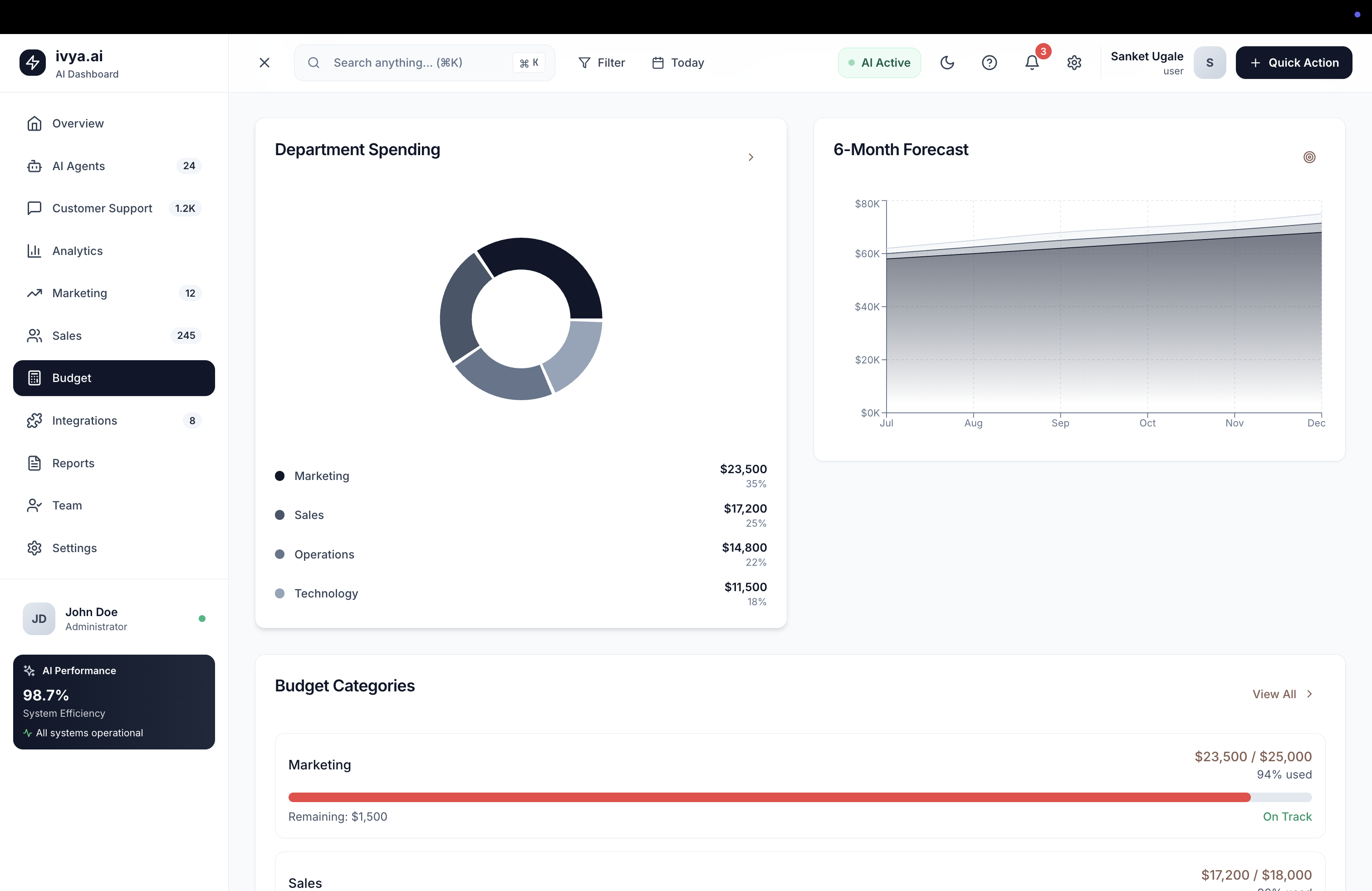The height and width of the screenshot is (891, 1372).
Task: Click the S user avatar
Action: pyautogui.click(x=1210, y=63)
